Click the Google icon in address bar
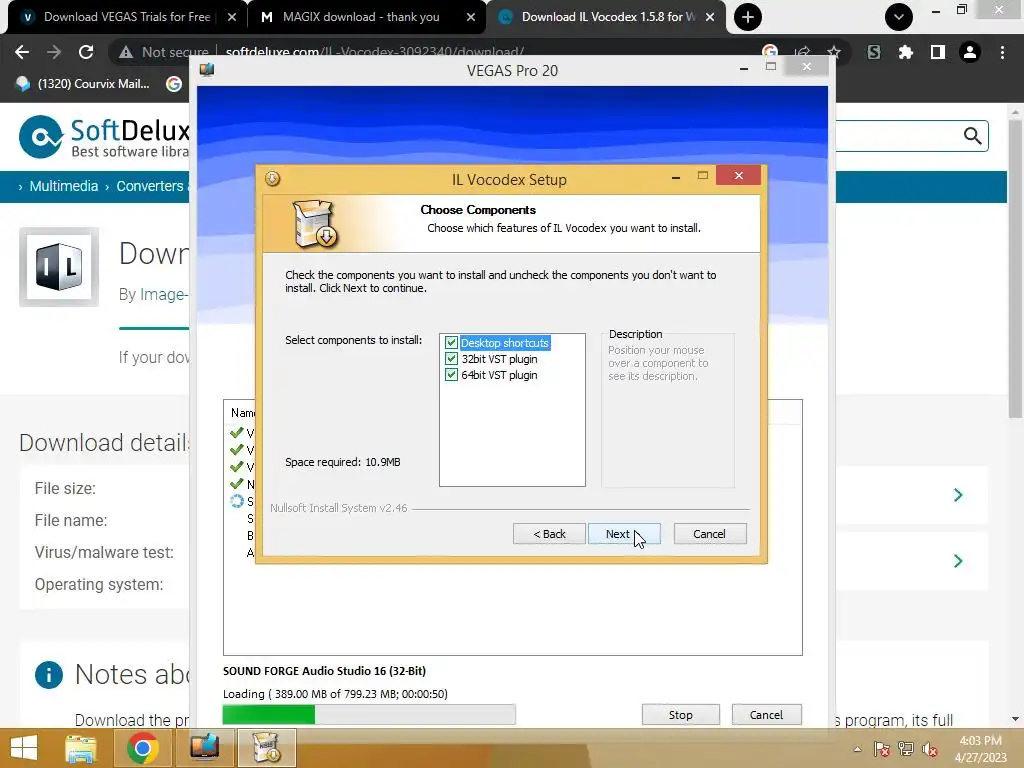The image size is (1024, 768). (770, 52)
